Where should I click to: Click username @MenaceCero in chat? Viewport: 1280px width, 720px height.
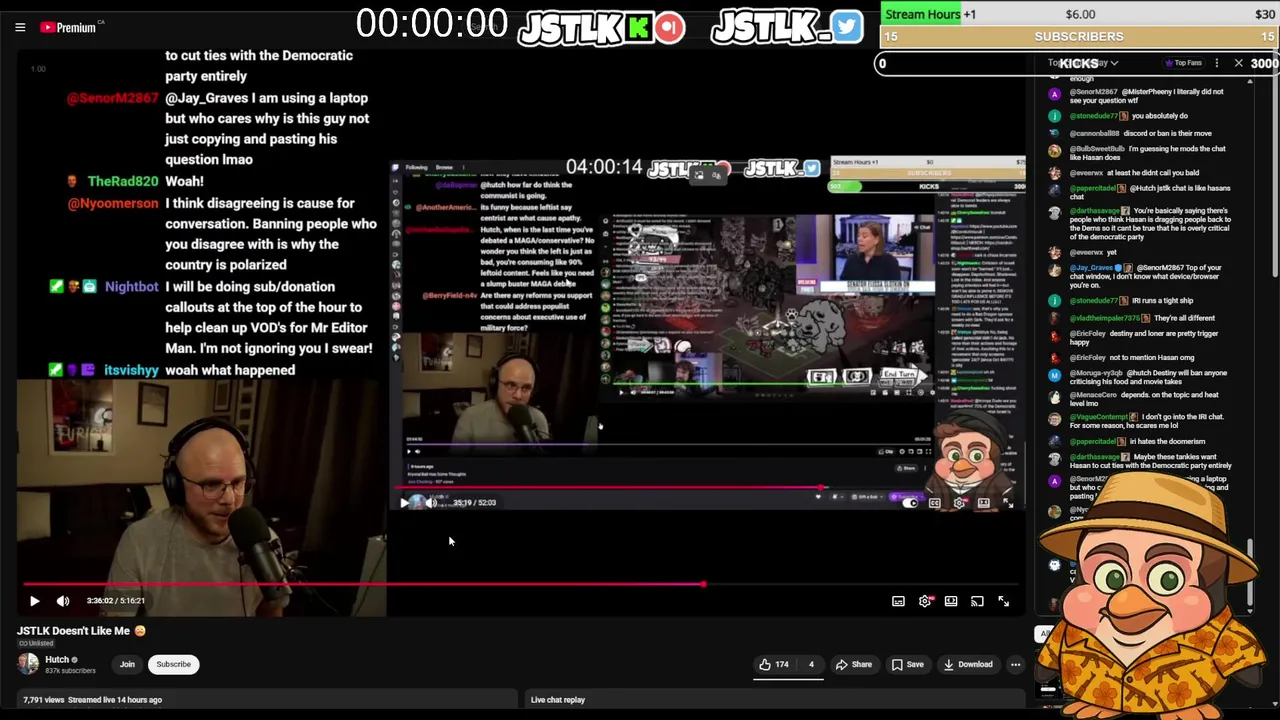click(1093, 395)
